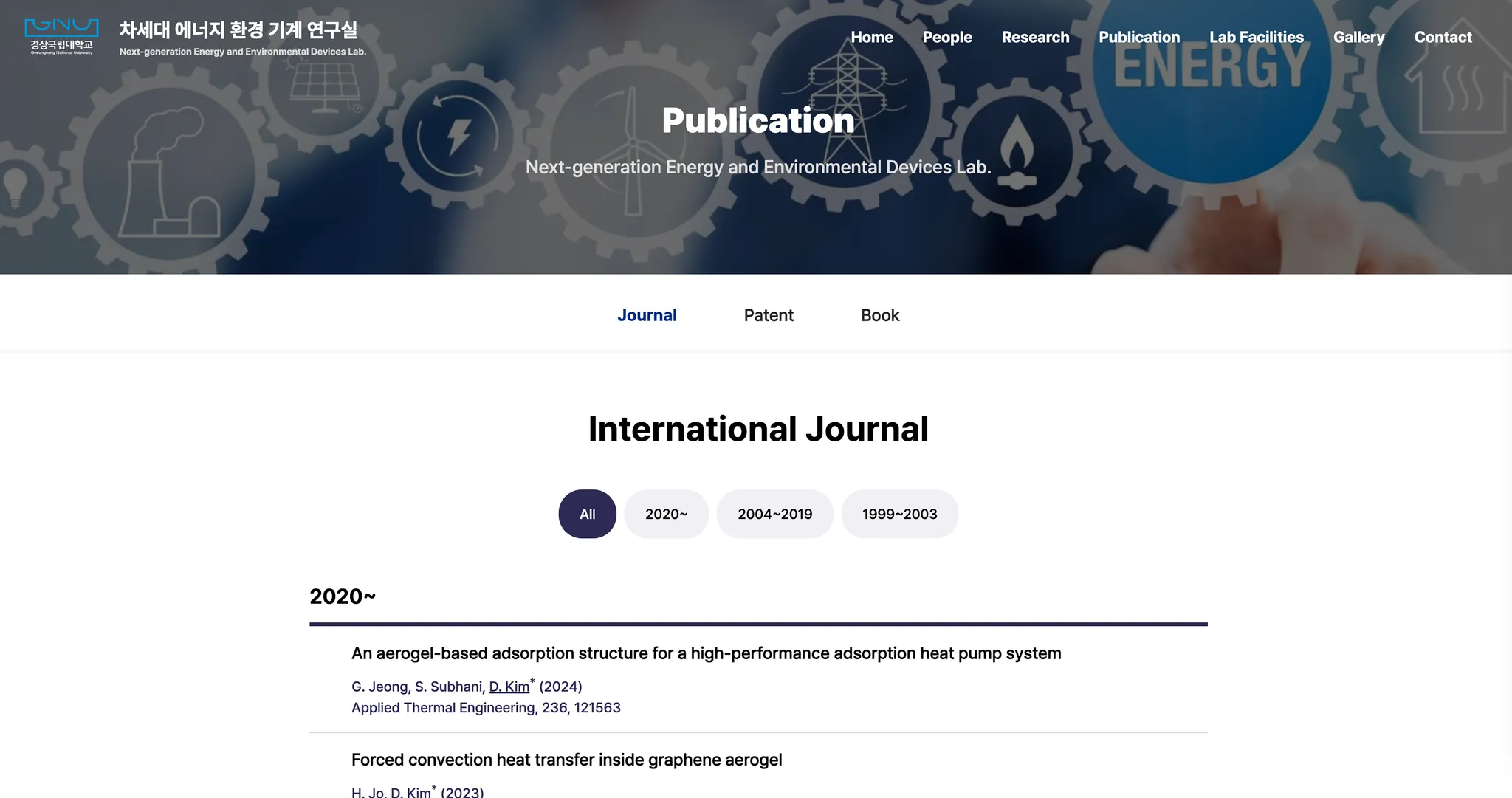This screenshot has height=798, width=1512.
Task: Filter journals by 1999~2003 period
Action: tap(899, 514)
